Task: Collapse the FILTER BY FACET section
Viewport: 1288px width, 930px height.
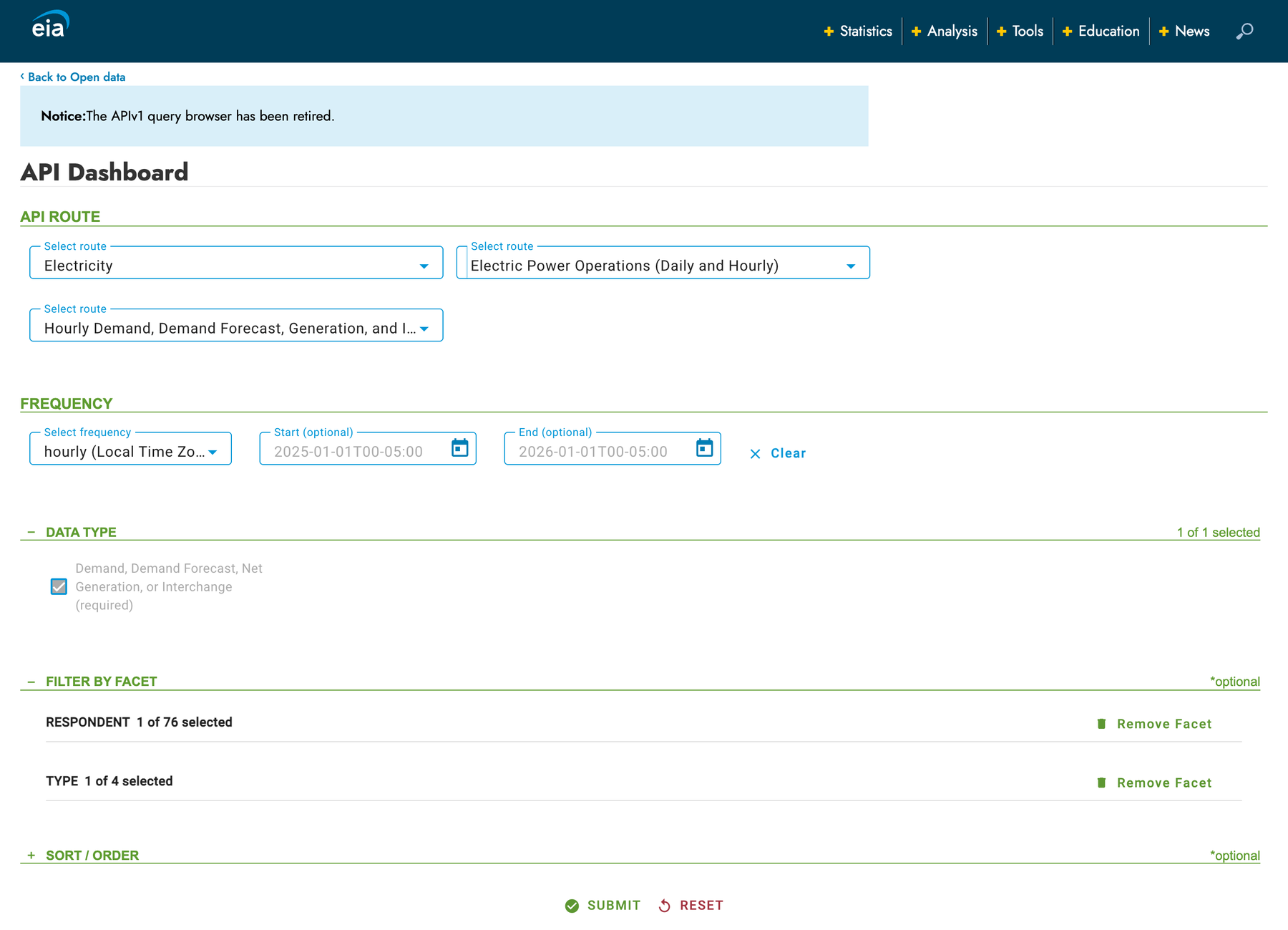Action: point(31,682)
